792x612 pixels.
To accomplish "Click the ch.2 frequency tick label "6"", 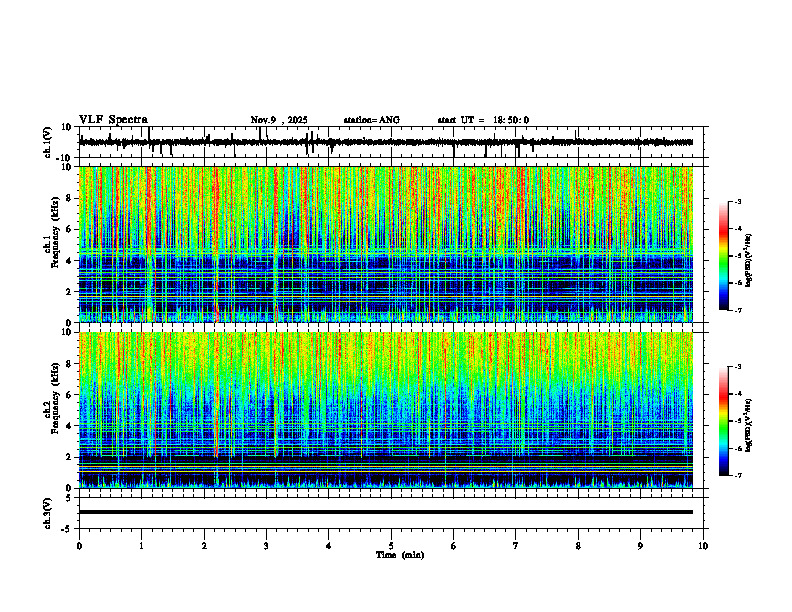I will [x=69, y=395].
